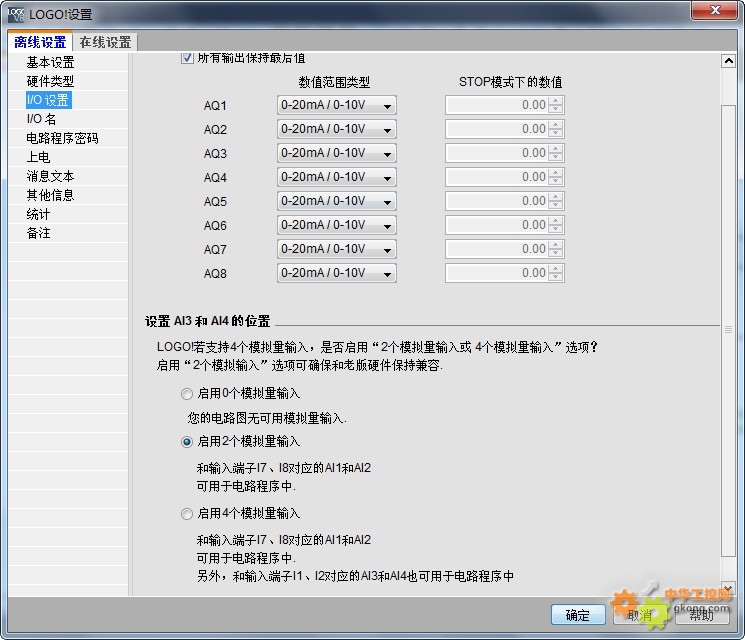Close the LOGO!设置 dialog
Image resolution: width=745 pixels, height=640 pixels.
pyautogui.click(x=715, y=10)
